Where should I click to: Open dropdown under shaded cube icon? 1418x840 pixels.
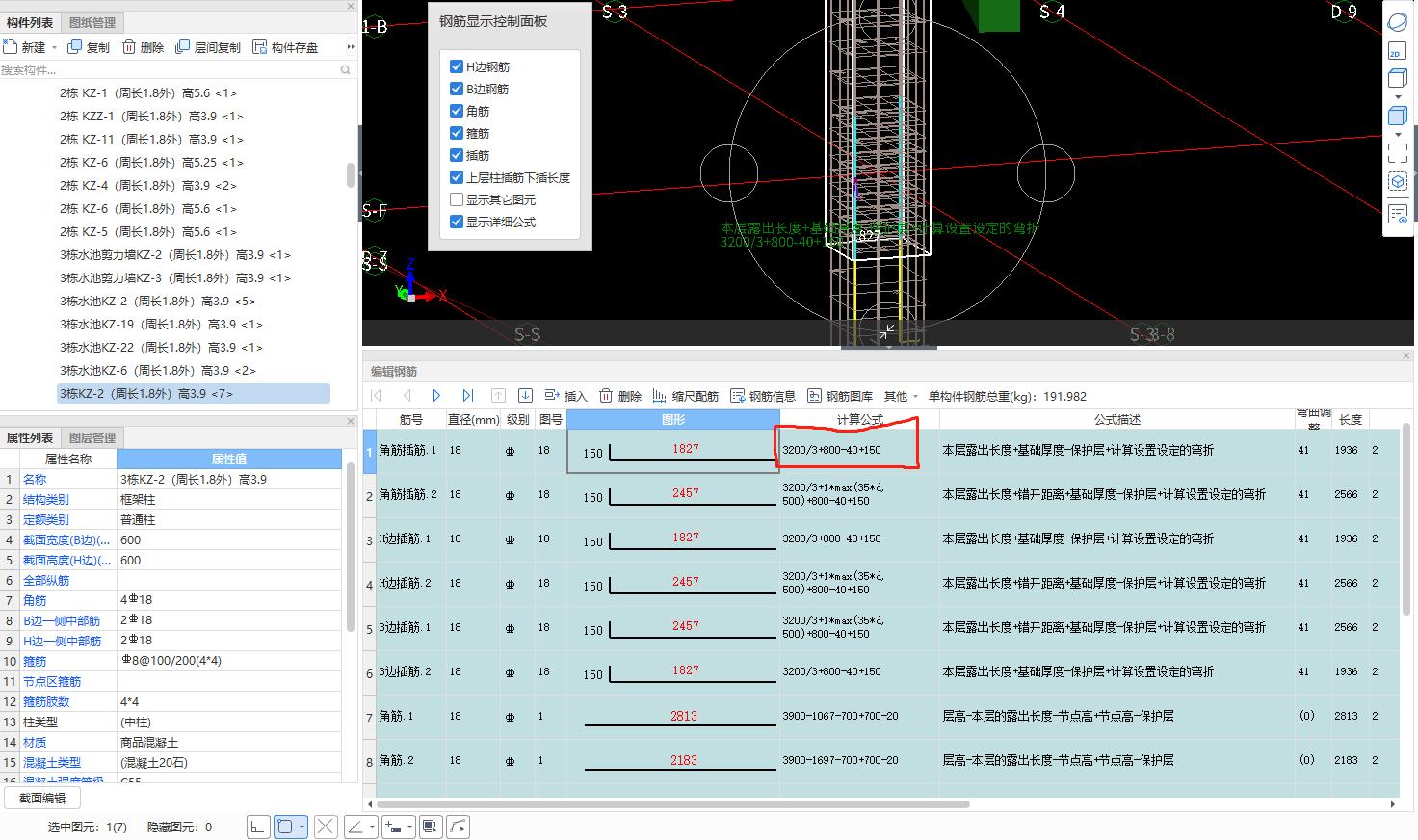click(x=1398, y=133)
